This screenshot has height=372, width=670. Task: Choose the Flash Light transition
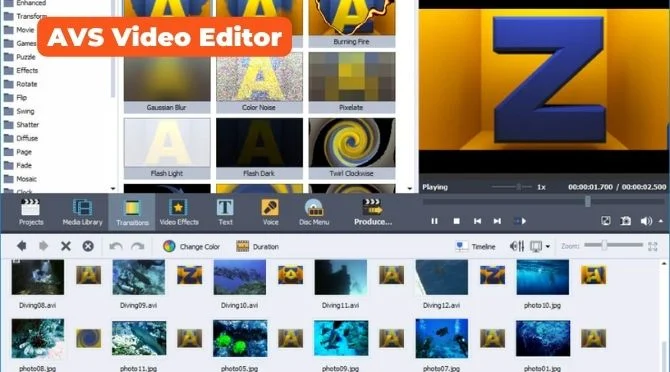(x=167, y=148)
